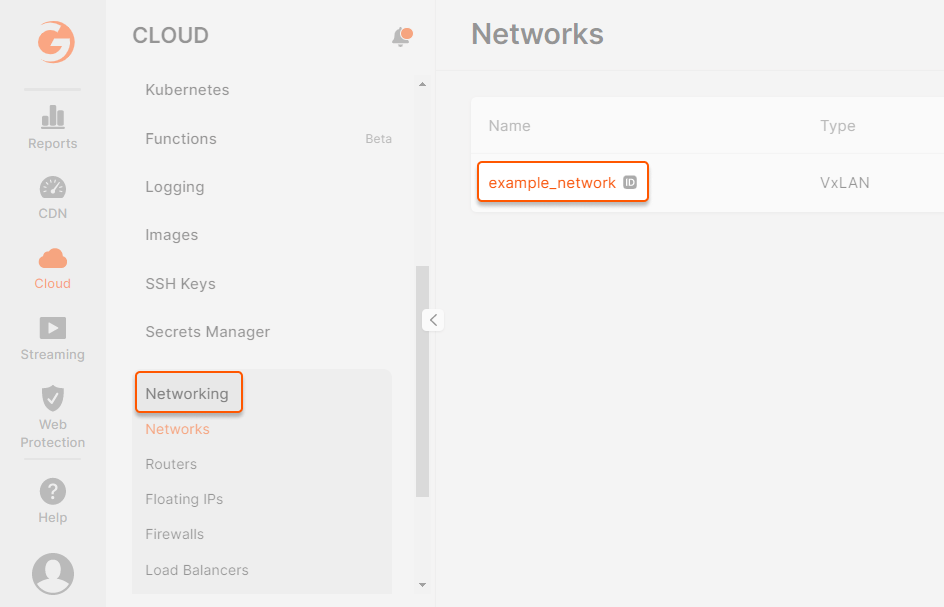The height and width of the screenshot is (607, 944).
Task: Go to Firewalls submenu
Action: click(x=175, y=534)
